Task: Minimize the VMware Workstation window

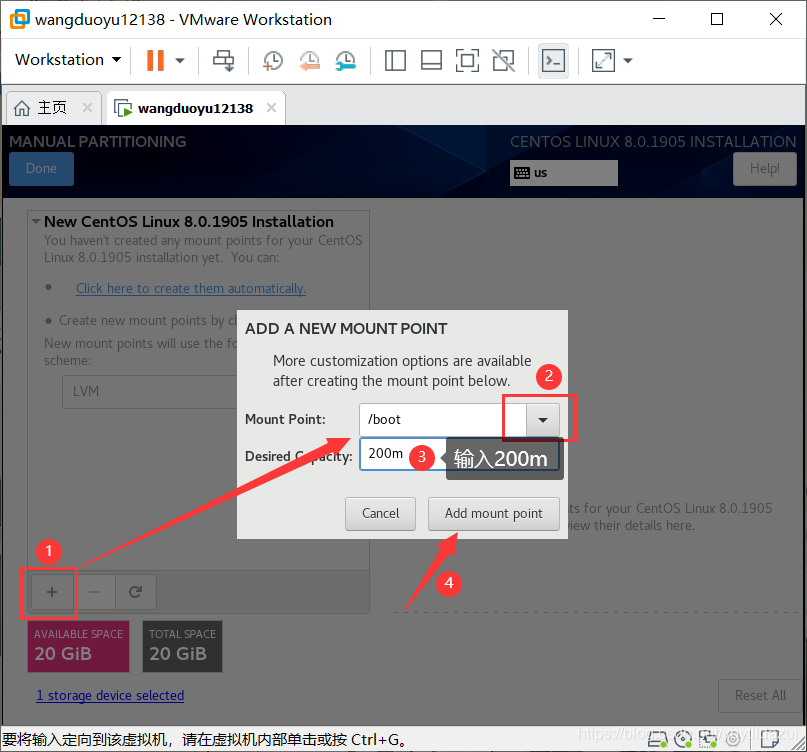Action: 659,19
